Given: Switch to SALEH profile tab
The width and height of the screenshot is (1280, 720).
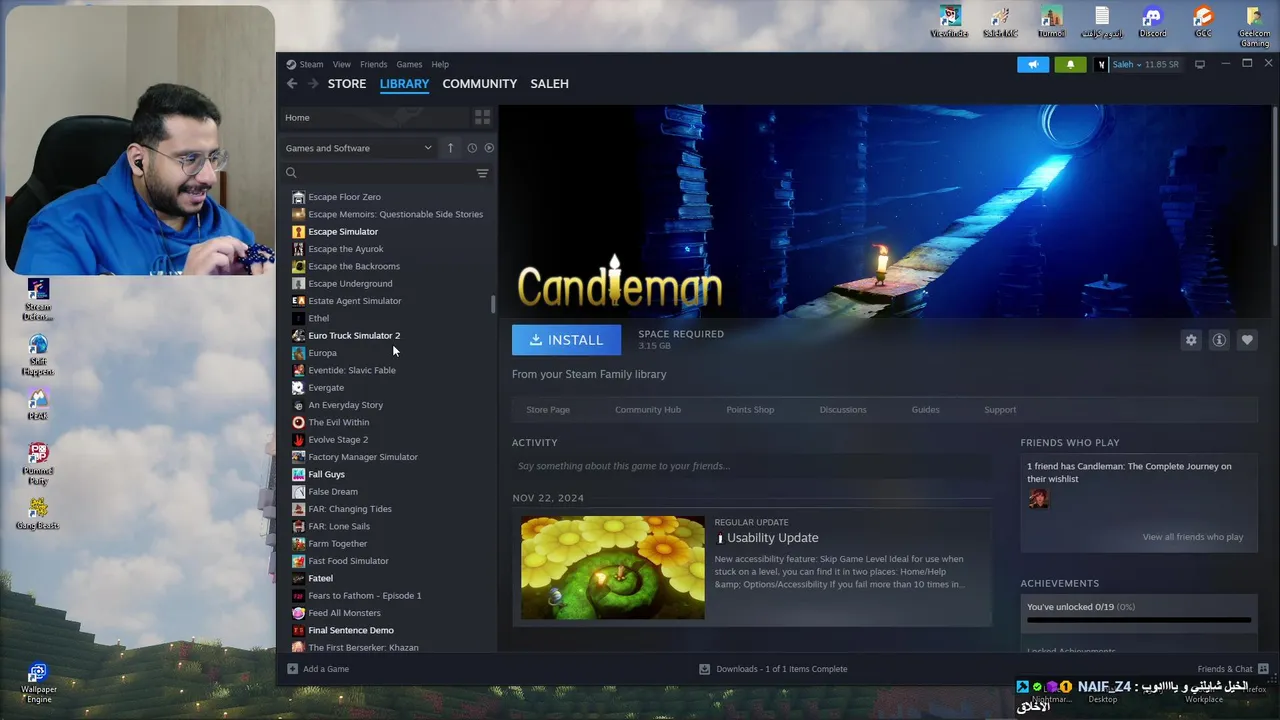Looking at the screenshot, I should tap(549, 84).
